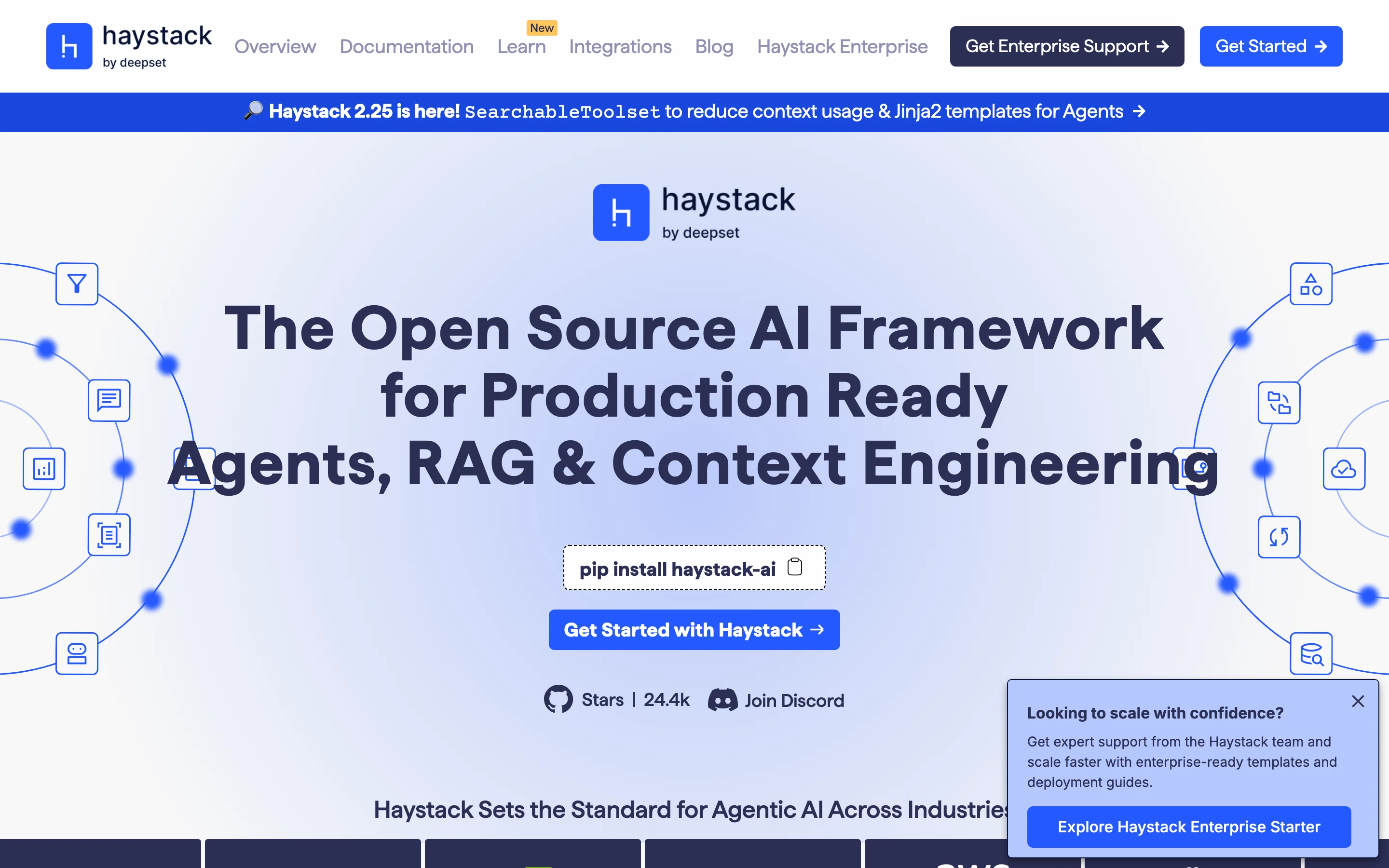Select the chat bubble icon on the left

point(109,401)
